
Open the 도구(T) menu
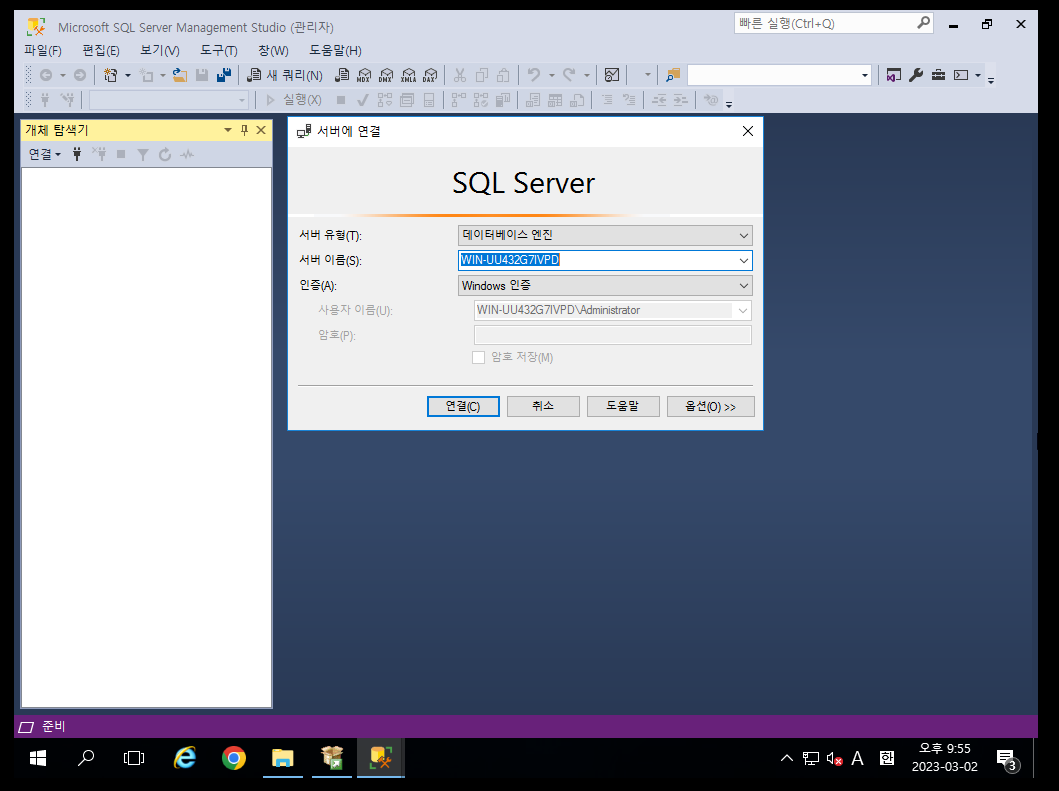pyautogui.click(x=219, y=51)
